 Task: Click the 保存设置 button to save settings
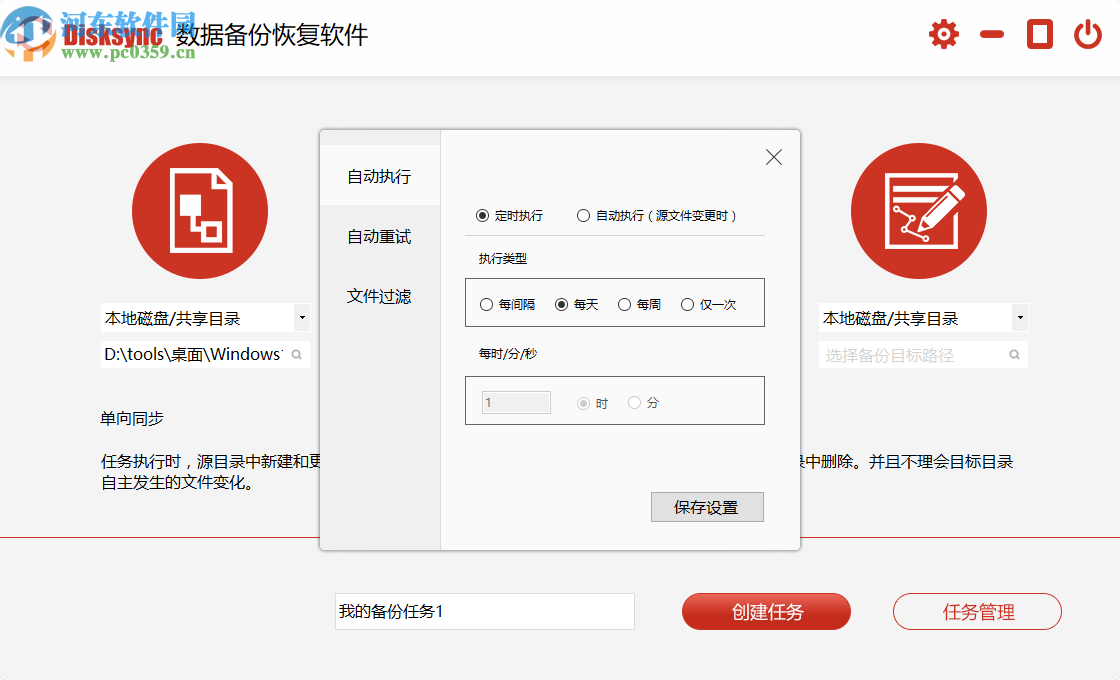[707, 507]
